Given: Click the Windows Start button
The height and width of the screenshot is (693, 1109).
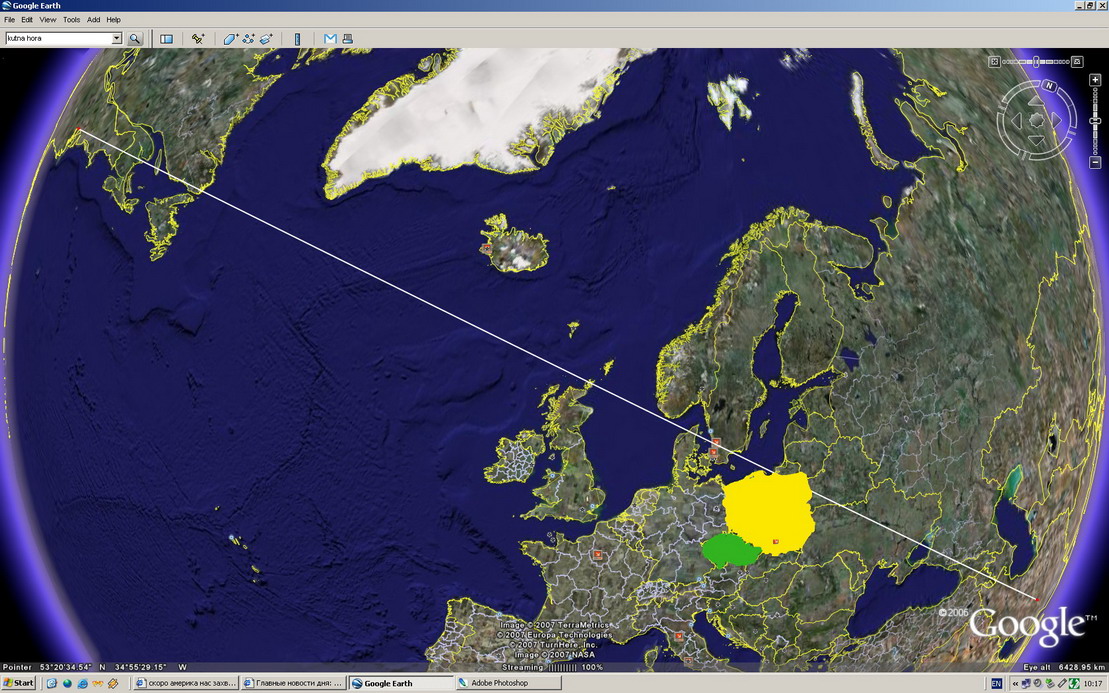Looking at the screenshot, I should coord(19,683).
